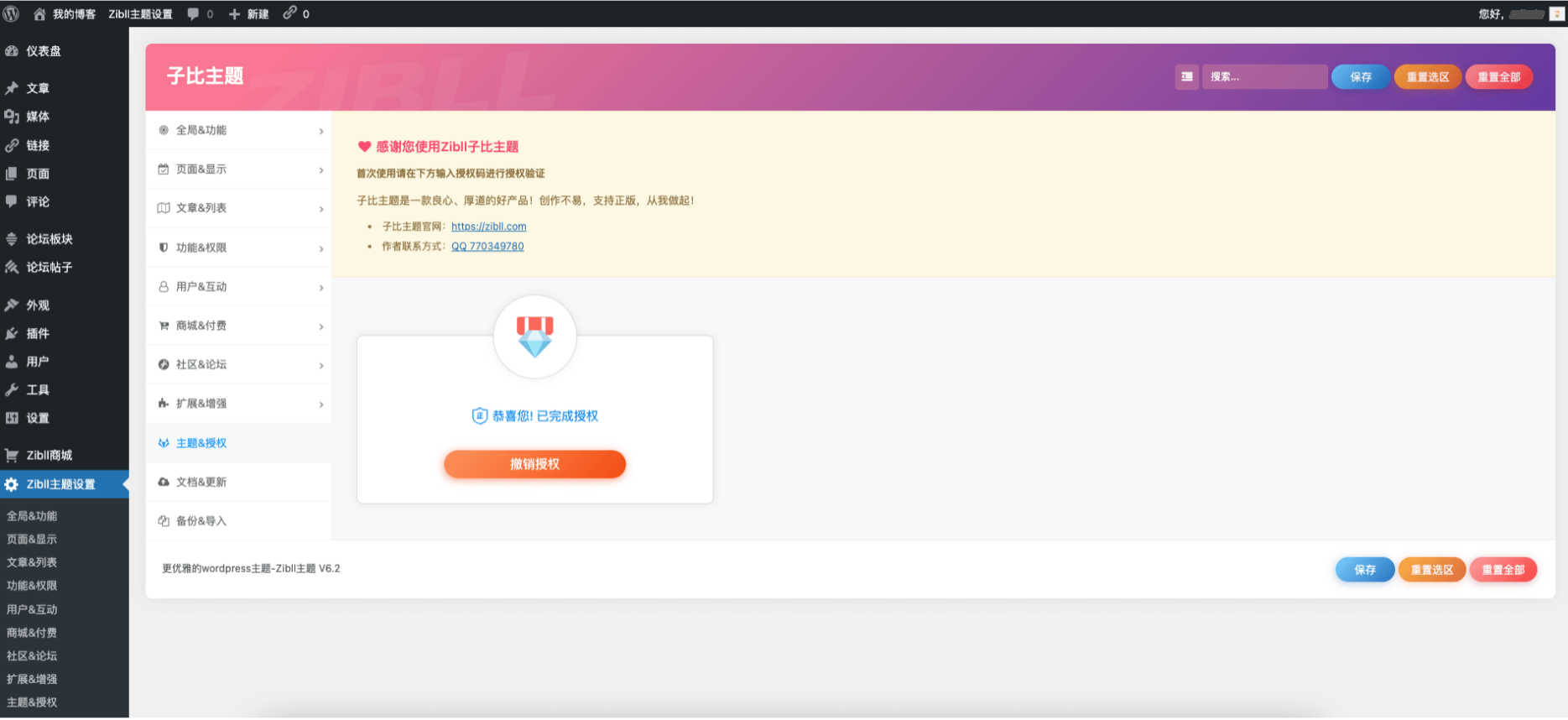Expand the 用户&互动 section chevron
Image resolution: width=1568 pixels, height=720 pixels.
coord(321,288)
